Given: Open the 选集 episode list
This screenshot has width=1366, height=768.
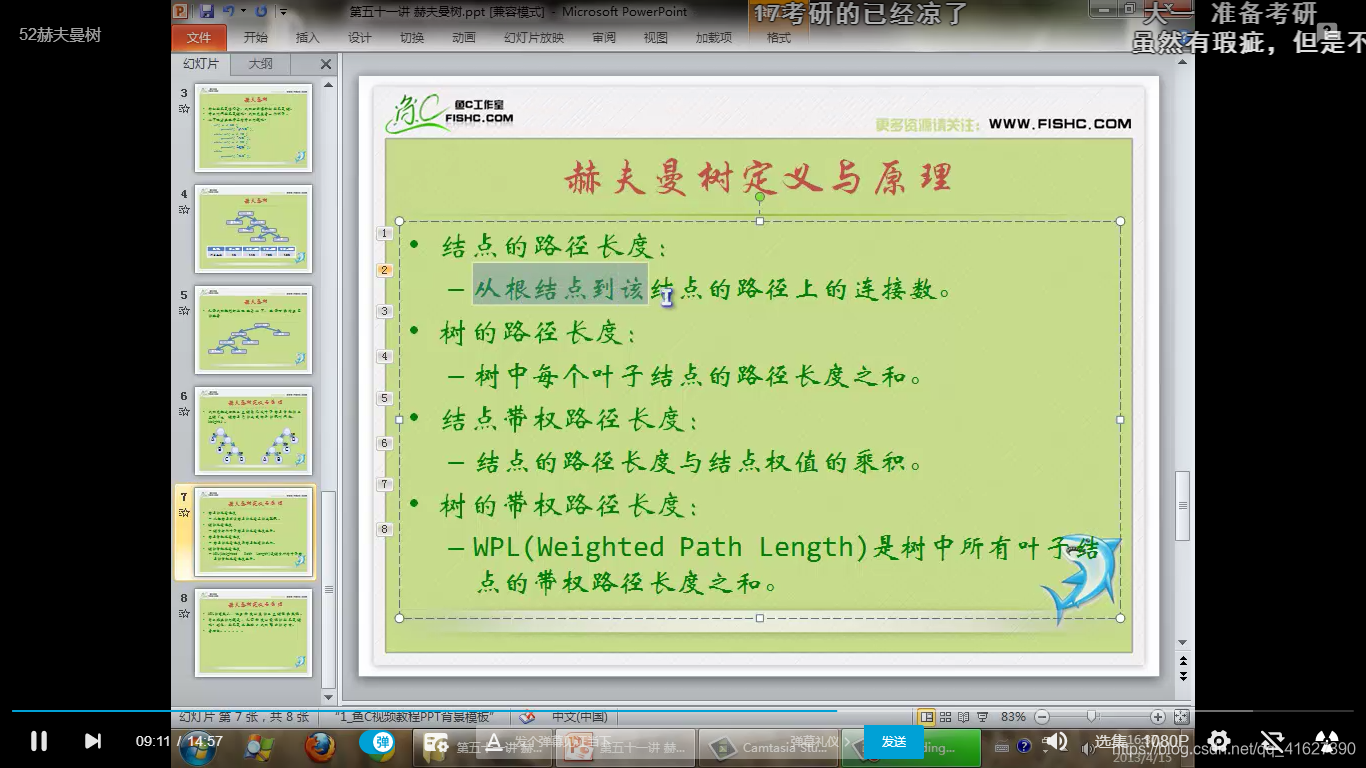Looking at the screenshot, I should tap(1110, 741).
